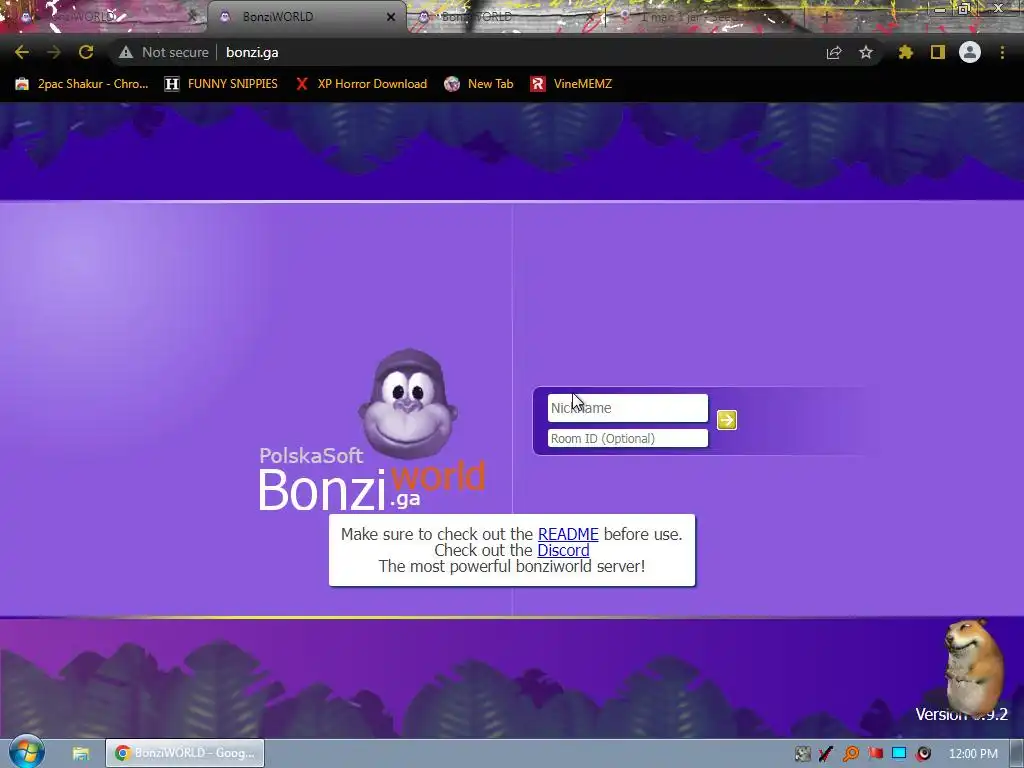Select BonziWORLD Chrome taskbar button
The height and width of the screenshot is (768, 1024).
[185, 753]
